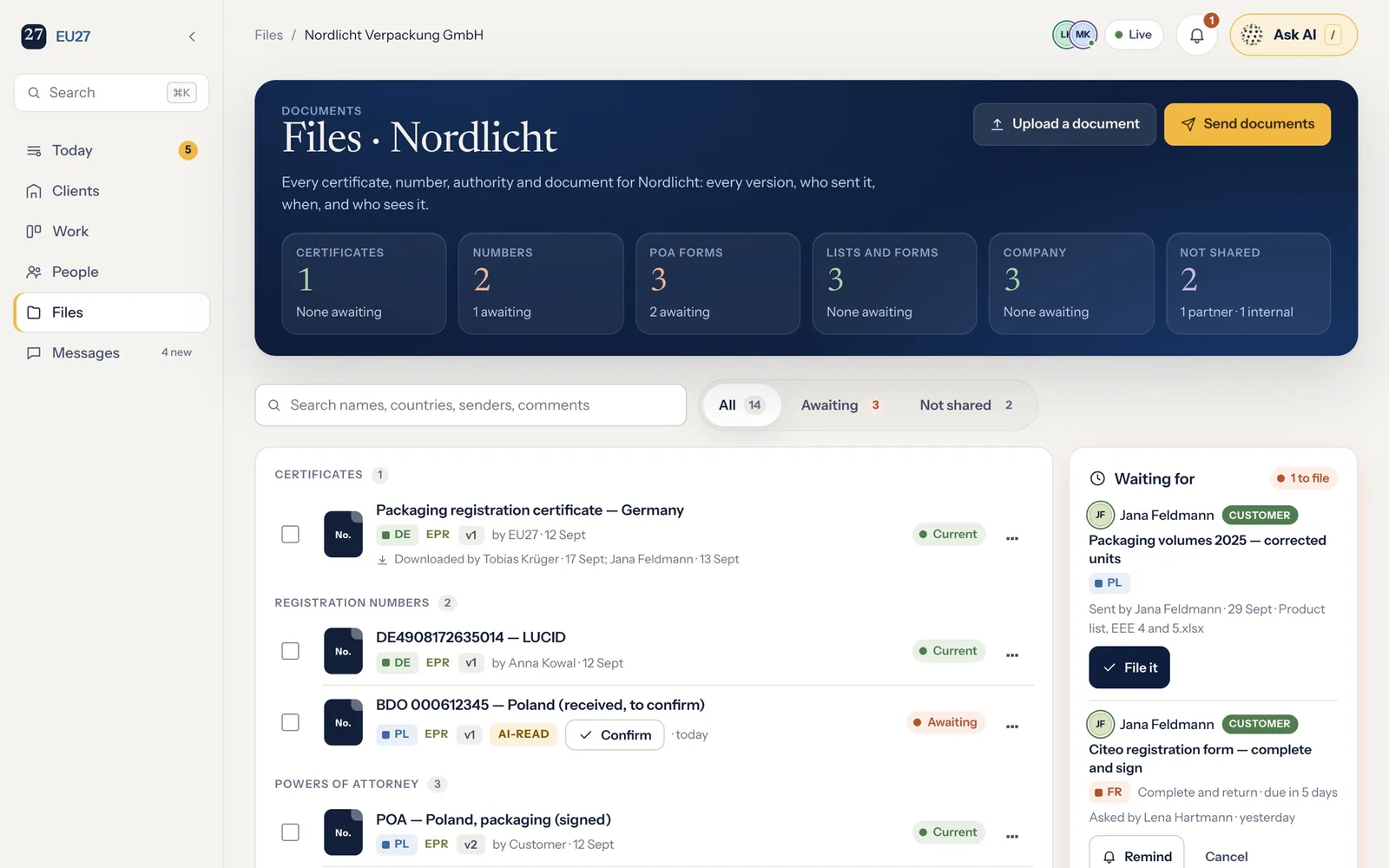Cancel the Citeo registration request
The image size is (1389, 868).
1226,857
